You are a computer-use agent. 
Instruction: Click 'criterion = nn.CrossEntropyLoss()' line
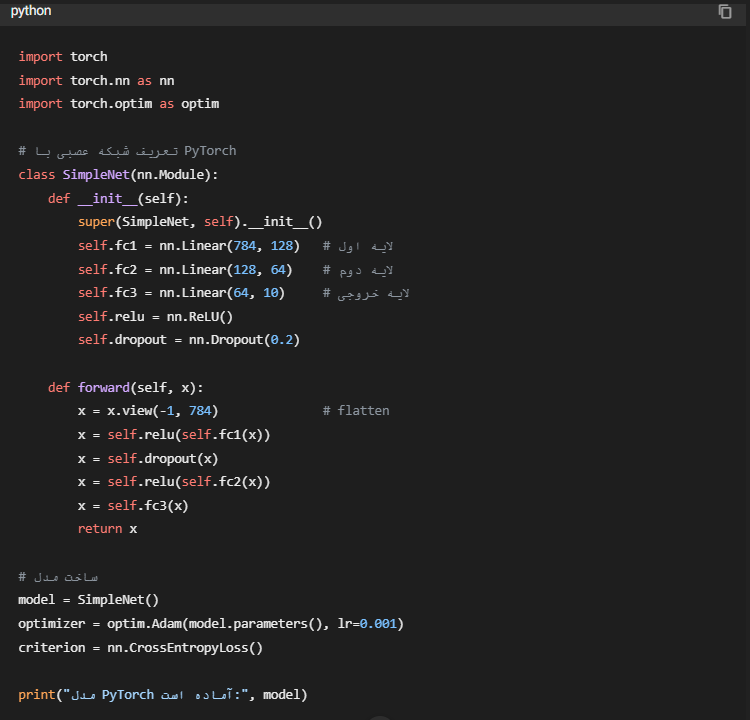(141, 648)
